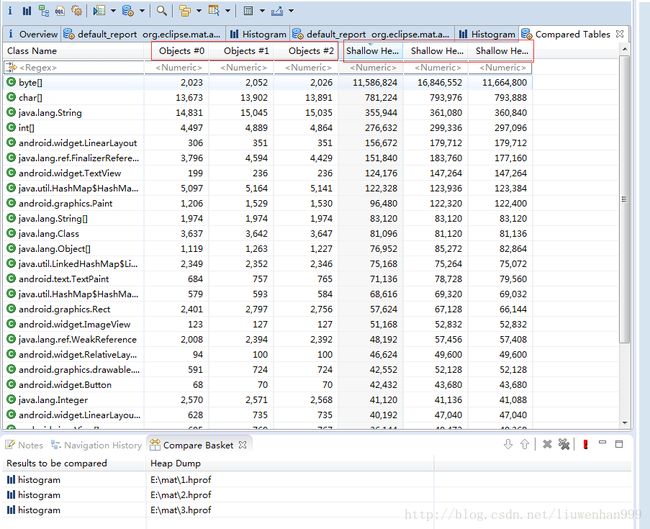Click Numeric filter under Objects #2
Screen dimensions: 650x529
[306, 68]
